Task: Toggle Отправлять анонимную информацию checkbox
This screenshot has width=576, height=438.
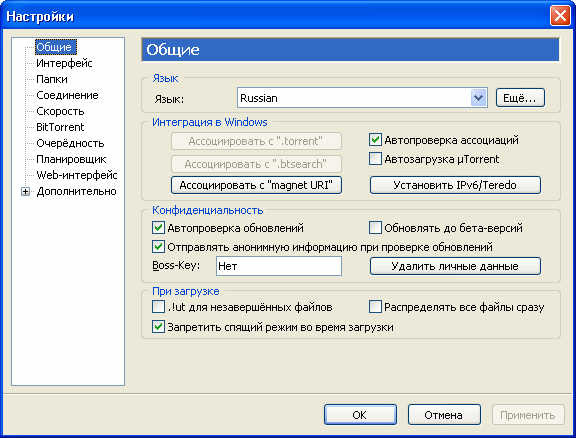Action: click(x=158, y=247)
